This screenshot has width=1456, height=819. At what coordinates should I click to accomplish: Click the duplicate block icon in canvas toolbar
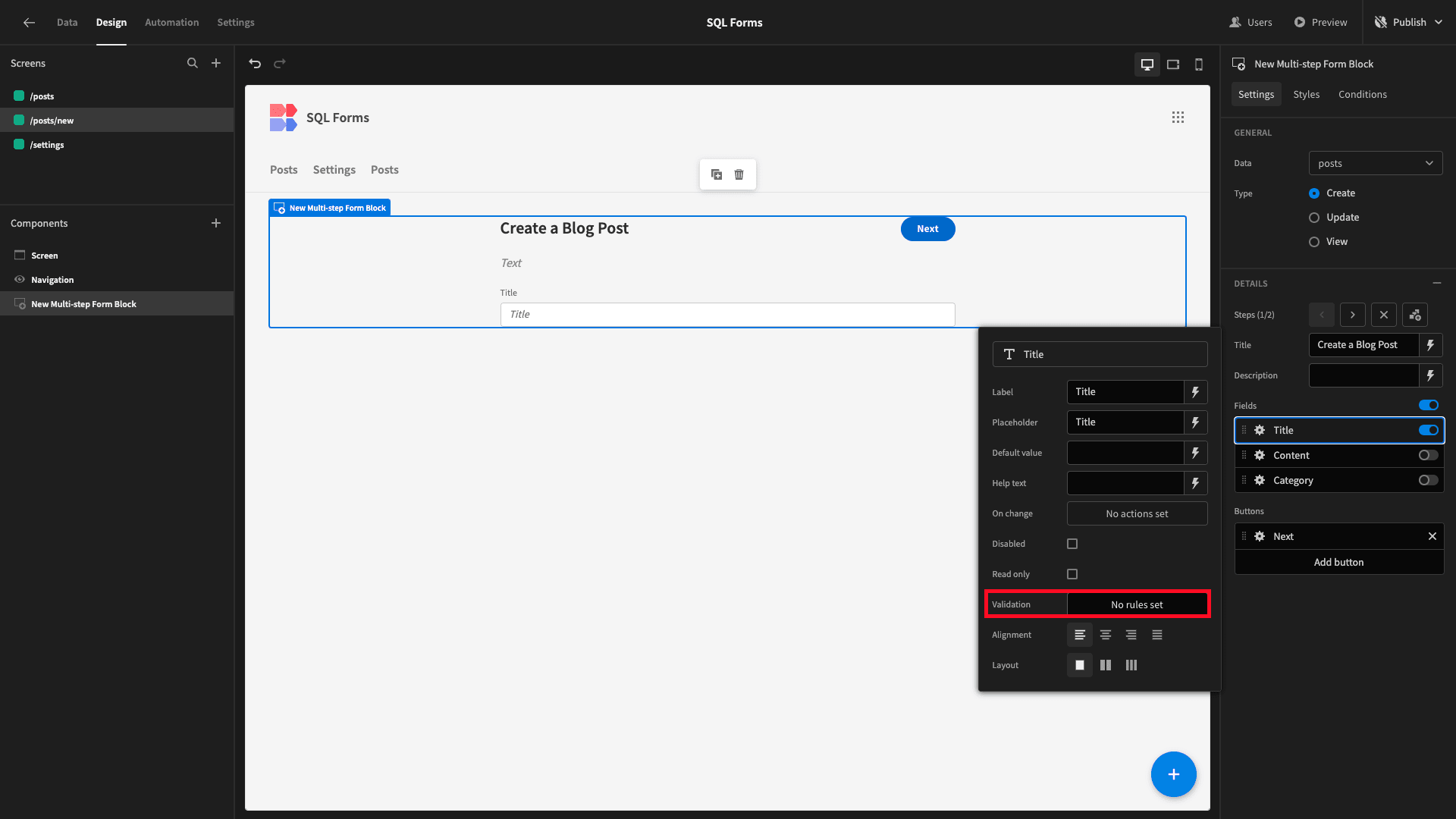(x=716, y=174)
